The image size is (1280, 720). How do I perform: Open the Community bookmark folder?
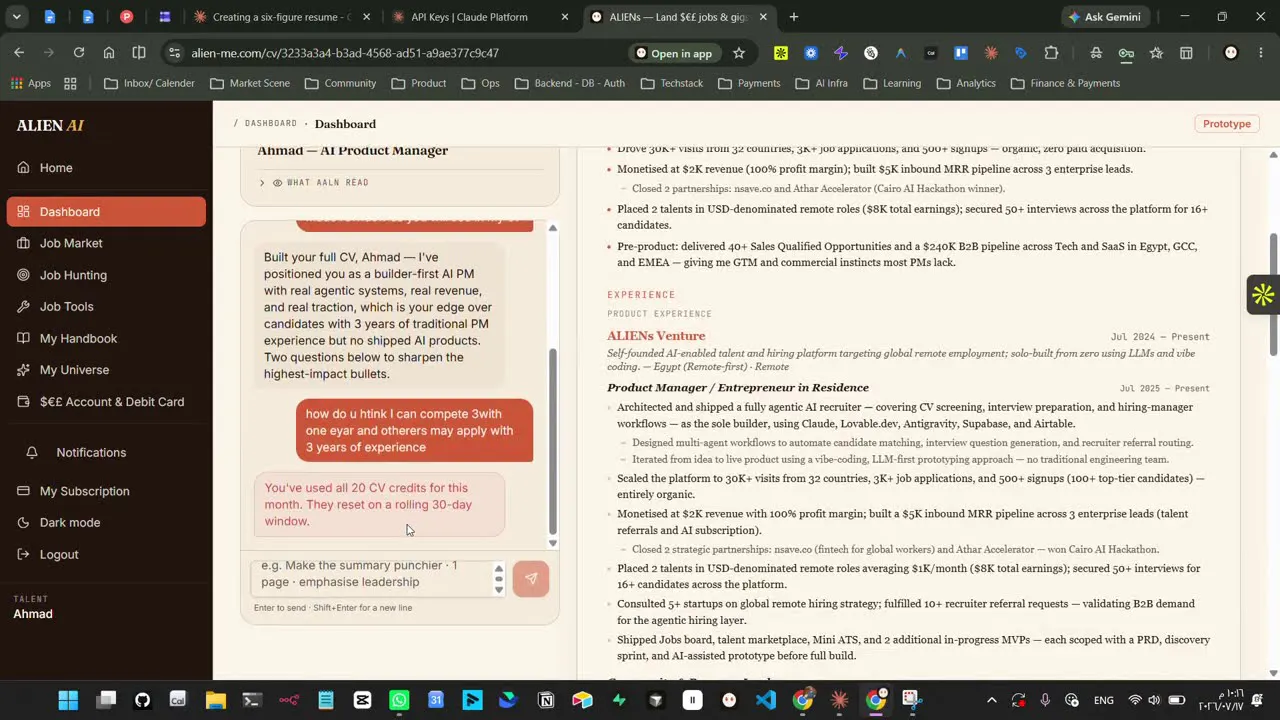click(340, 83)
